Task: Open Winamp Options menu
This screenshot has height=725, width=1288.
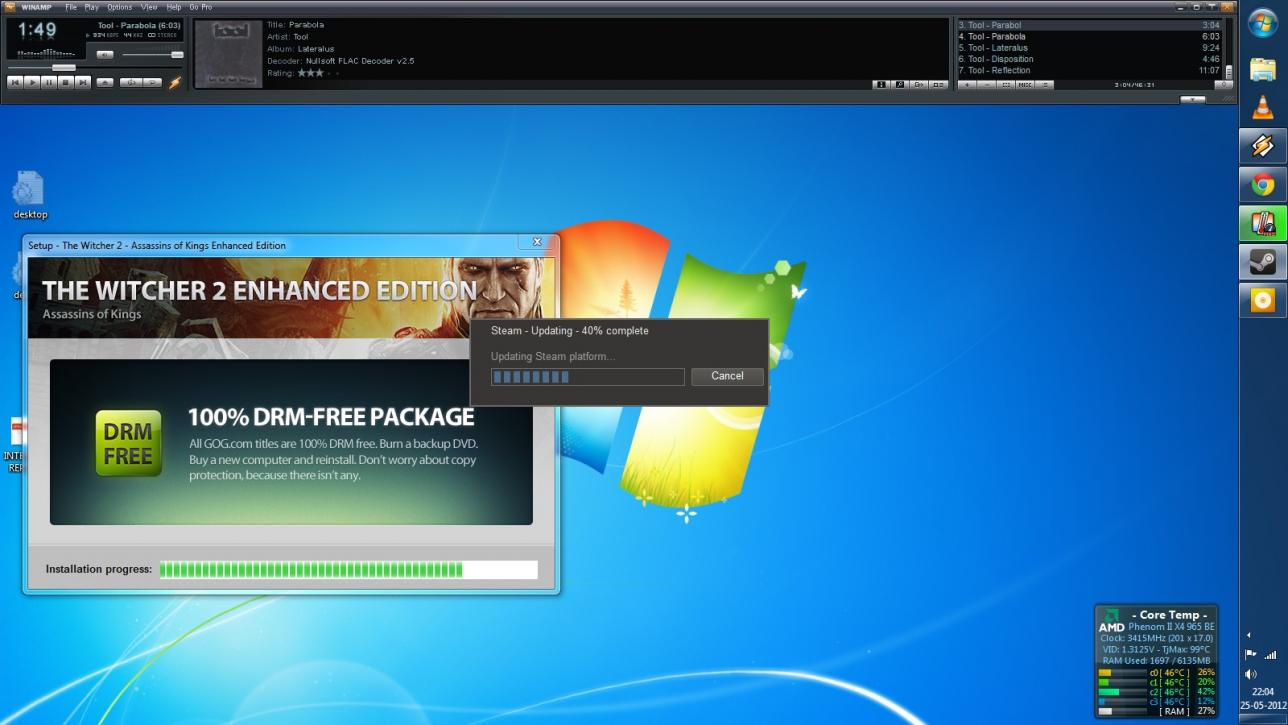Action: tap(119, 8)
